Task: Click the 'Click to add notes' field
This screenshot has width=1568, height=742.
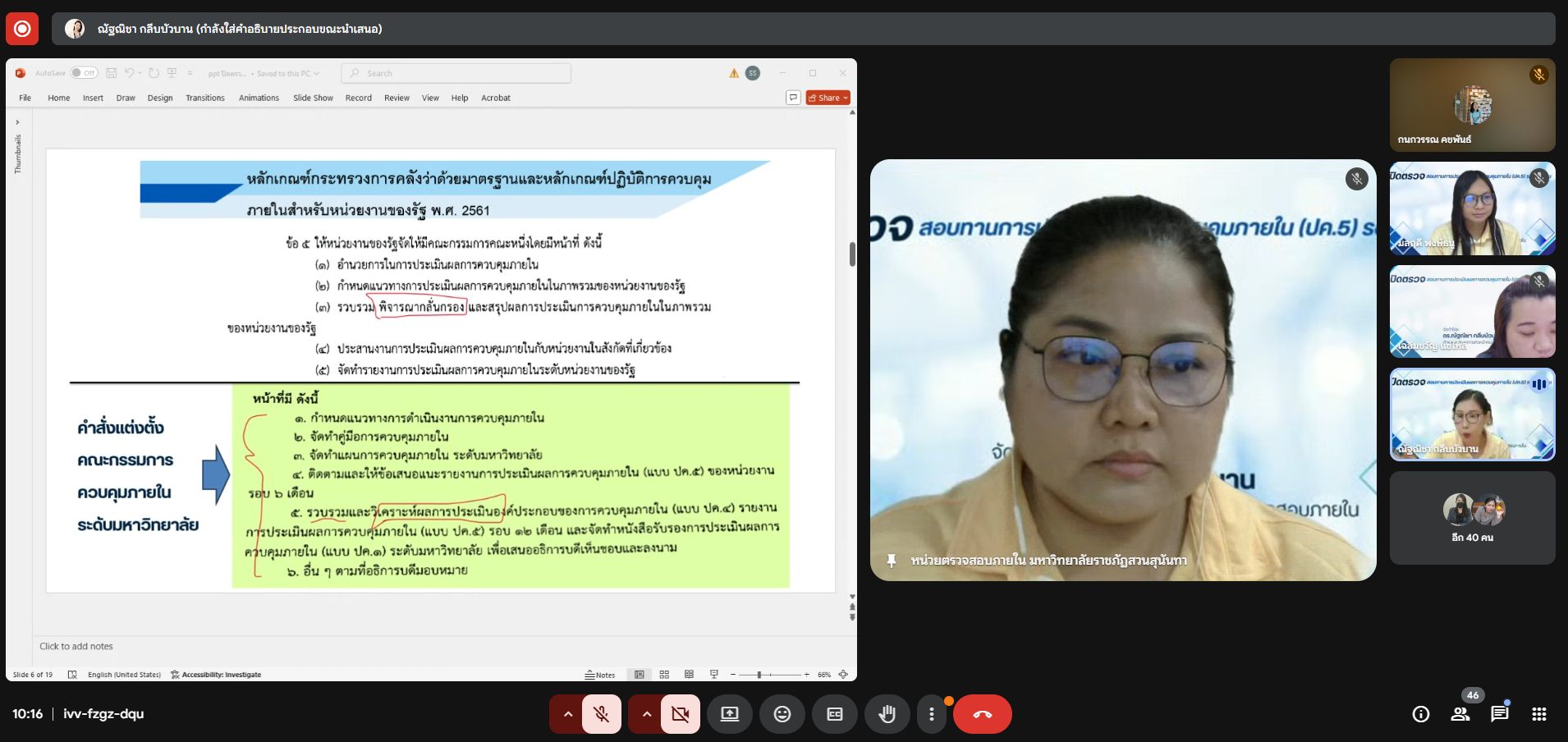Action: click(76, 646)
